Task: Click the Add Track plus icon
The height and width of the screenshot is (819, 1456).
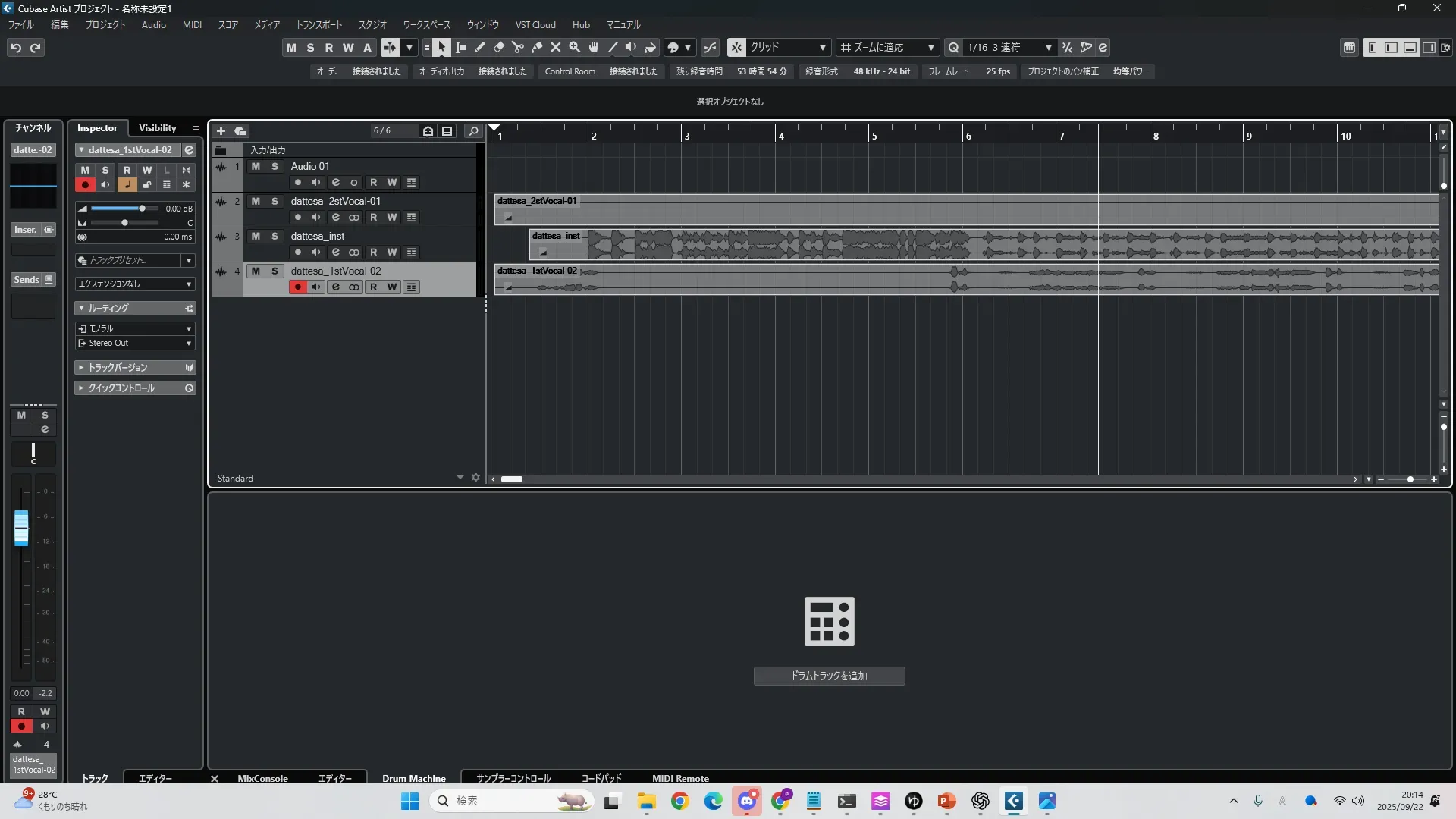Action: click(221, 131)
